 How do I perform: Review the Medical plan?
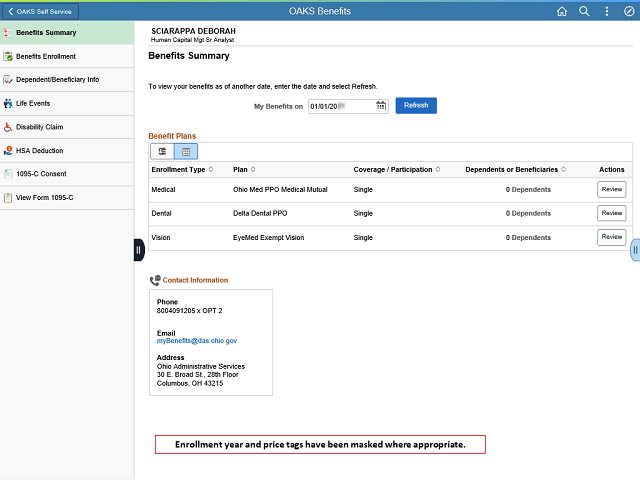click(x=611, y=189)
